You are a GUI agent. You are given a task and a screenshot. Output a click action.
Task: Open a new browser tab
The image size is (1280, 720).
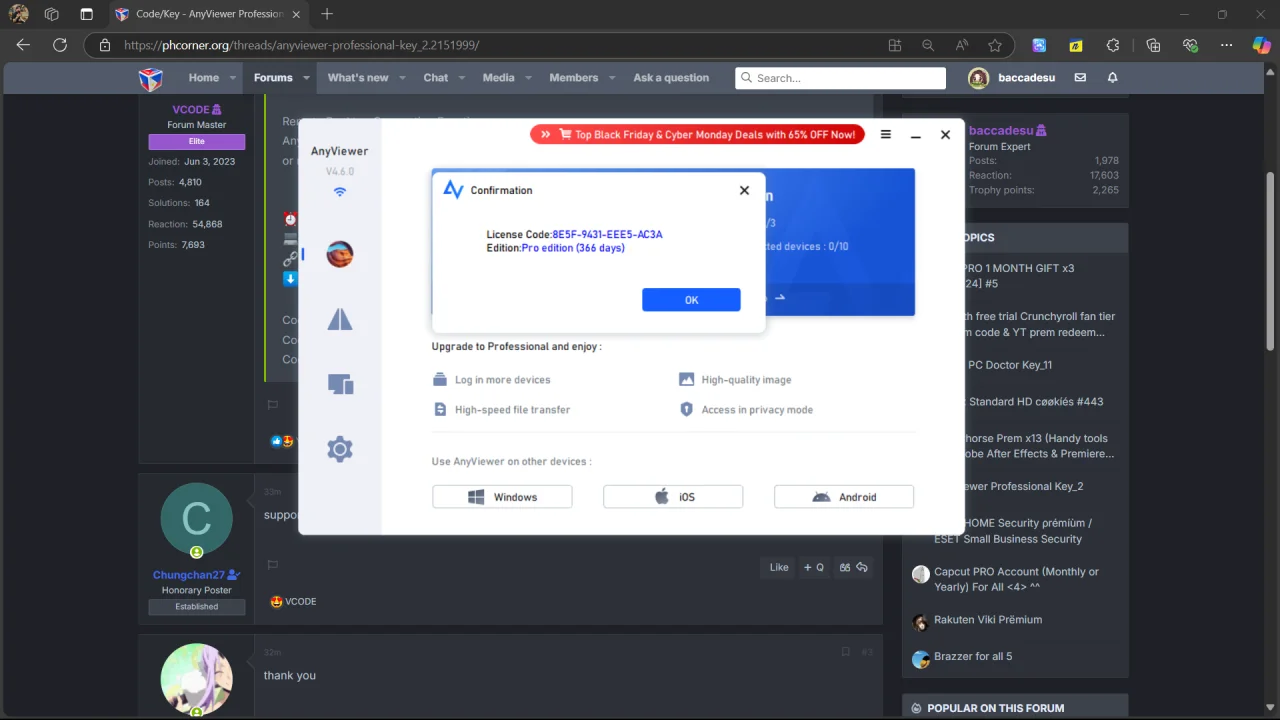pos(327,14)
